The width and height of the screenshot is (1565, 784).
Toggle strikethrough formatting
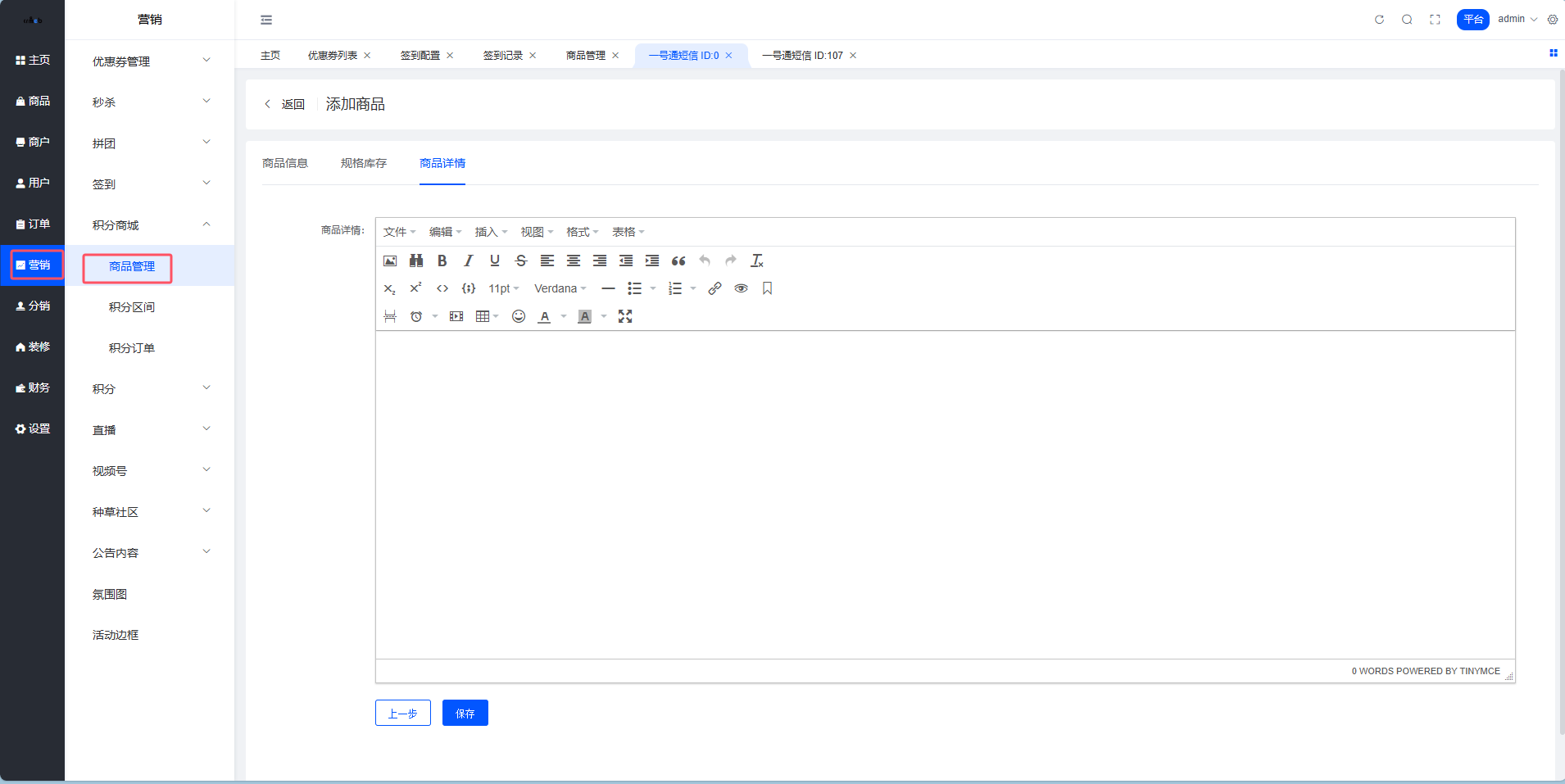[x=521, y=261]
